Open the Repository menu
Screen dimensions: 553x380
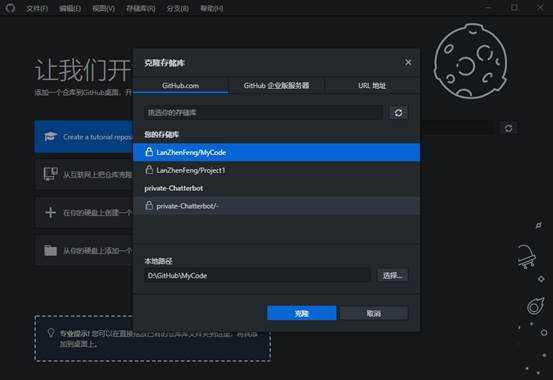[141, 8]
